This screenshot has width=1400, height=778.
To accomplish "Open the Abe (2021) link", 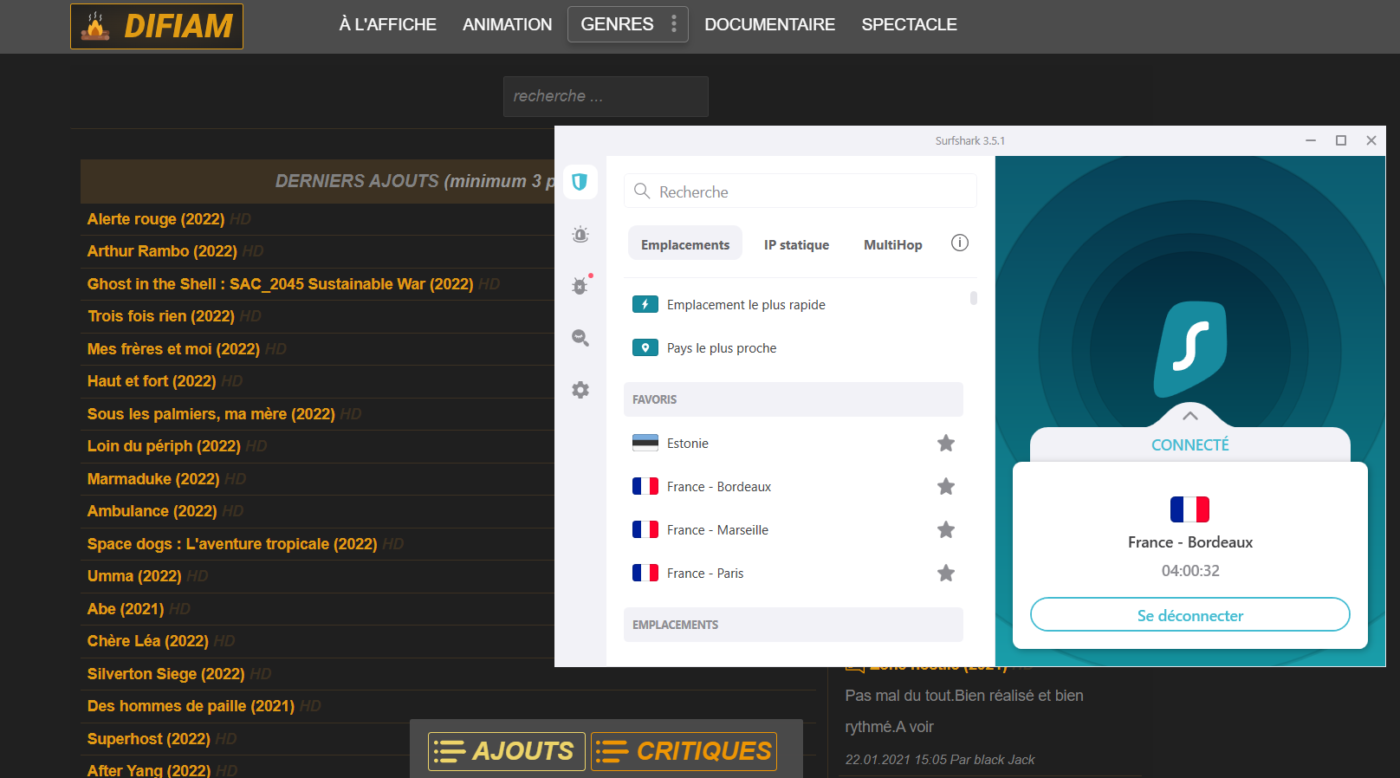I will tap(125, 609).
